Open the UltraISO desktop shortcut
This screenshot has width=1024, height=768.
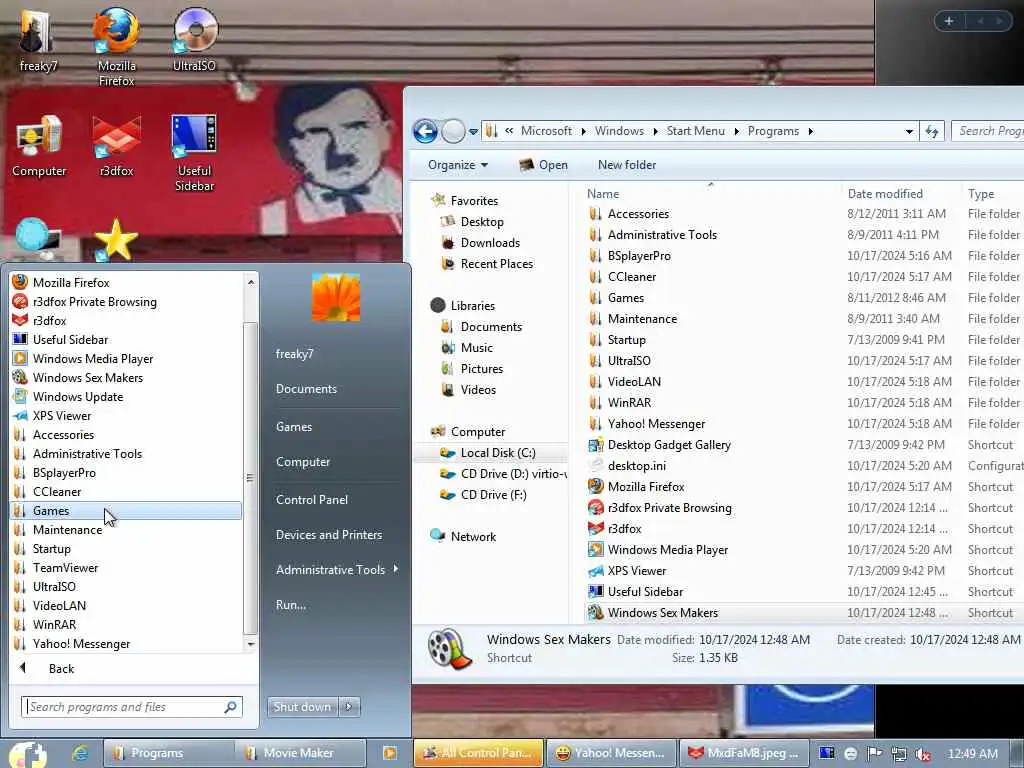[194, 39]
